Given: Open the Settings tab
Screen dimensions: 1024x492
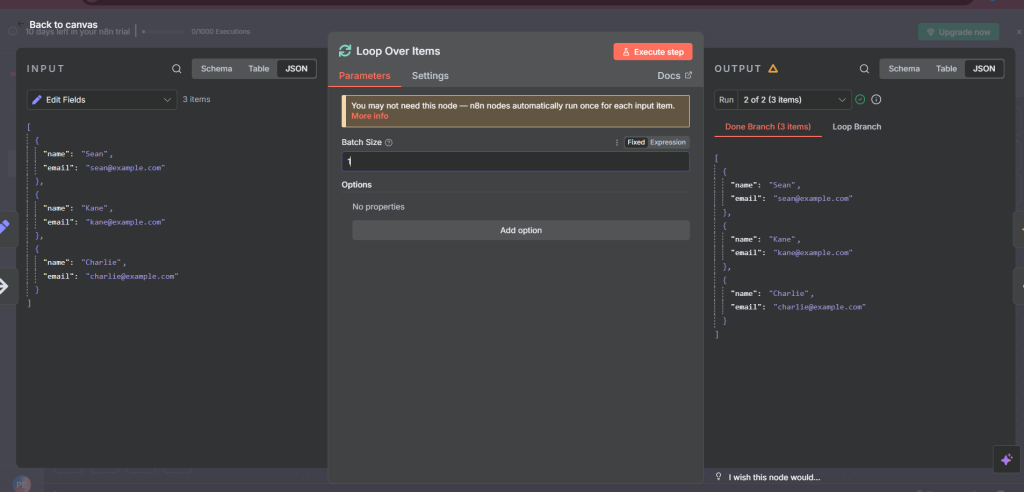Looking at the screenshot, I should (430, 76).
